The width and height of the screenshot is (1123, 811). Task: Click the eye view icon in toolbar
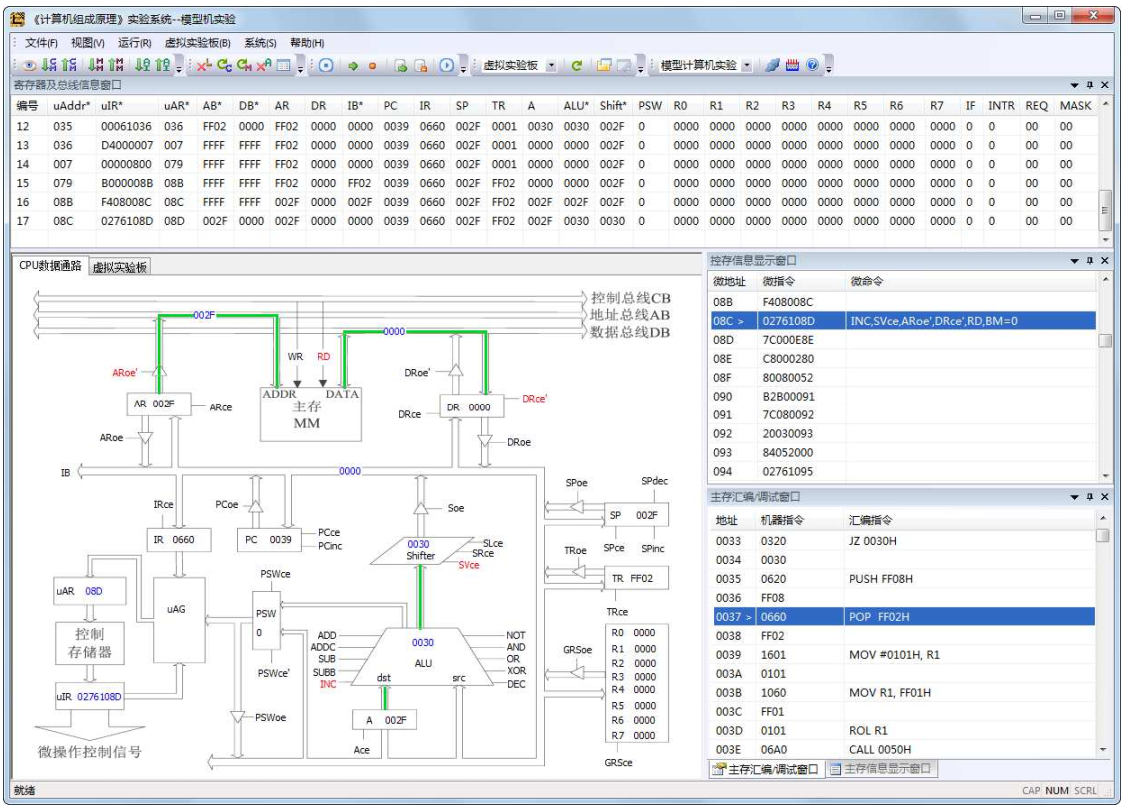pyautogui.click(x=29, y=65)
